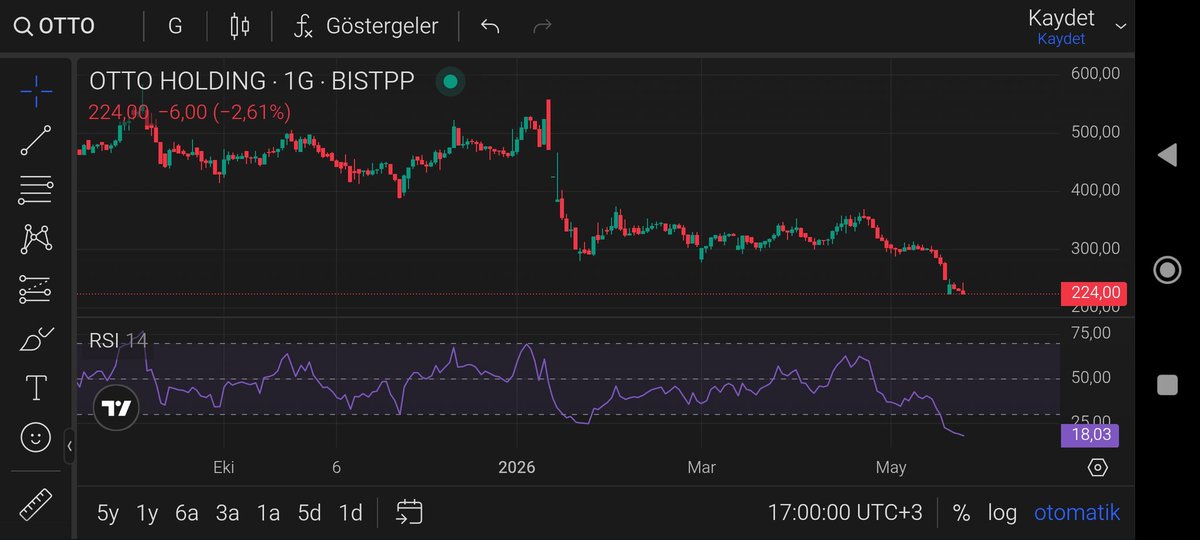1200x540 pixels.
Task: Select the XABCD pattern tool
Action: click(x=36, y=238)
